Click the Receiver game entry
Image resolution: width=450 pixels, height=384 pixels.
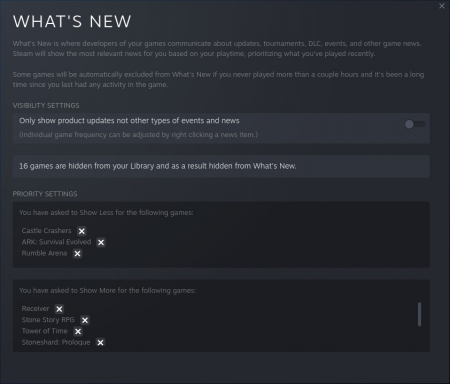(x=35, y=309)
